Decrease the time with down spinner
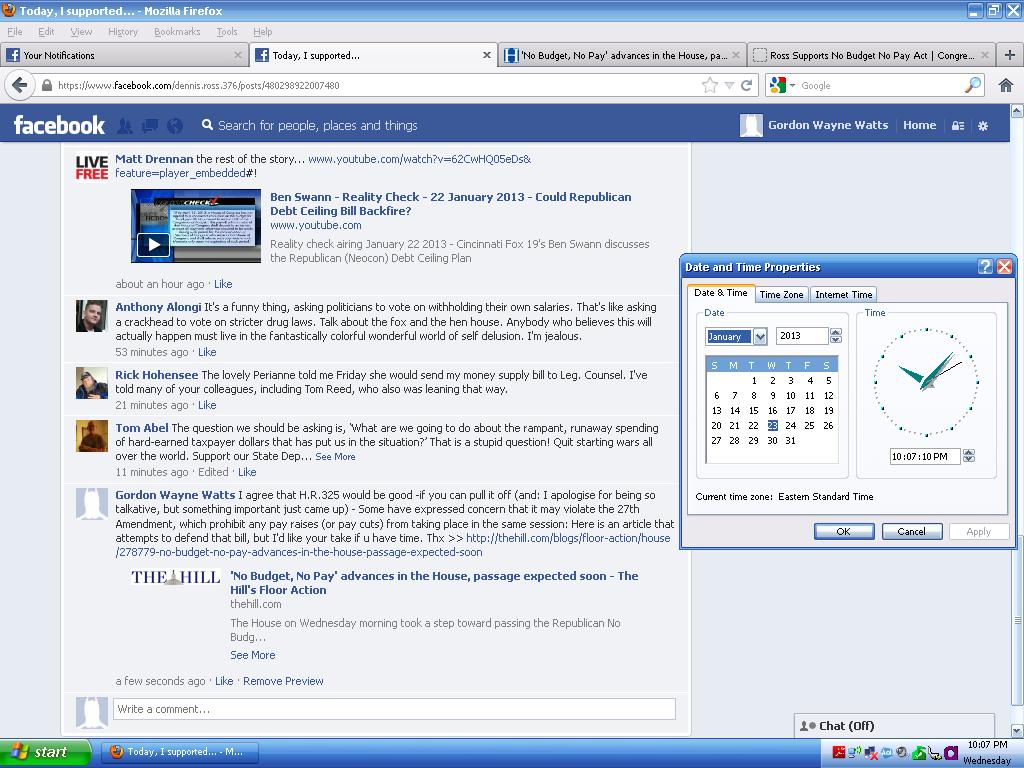The height and width of the screenshot is (768, 1024). tap(969, 460)
